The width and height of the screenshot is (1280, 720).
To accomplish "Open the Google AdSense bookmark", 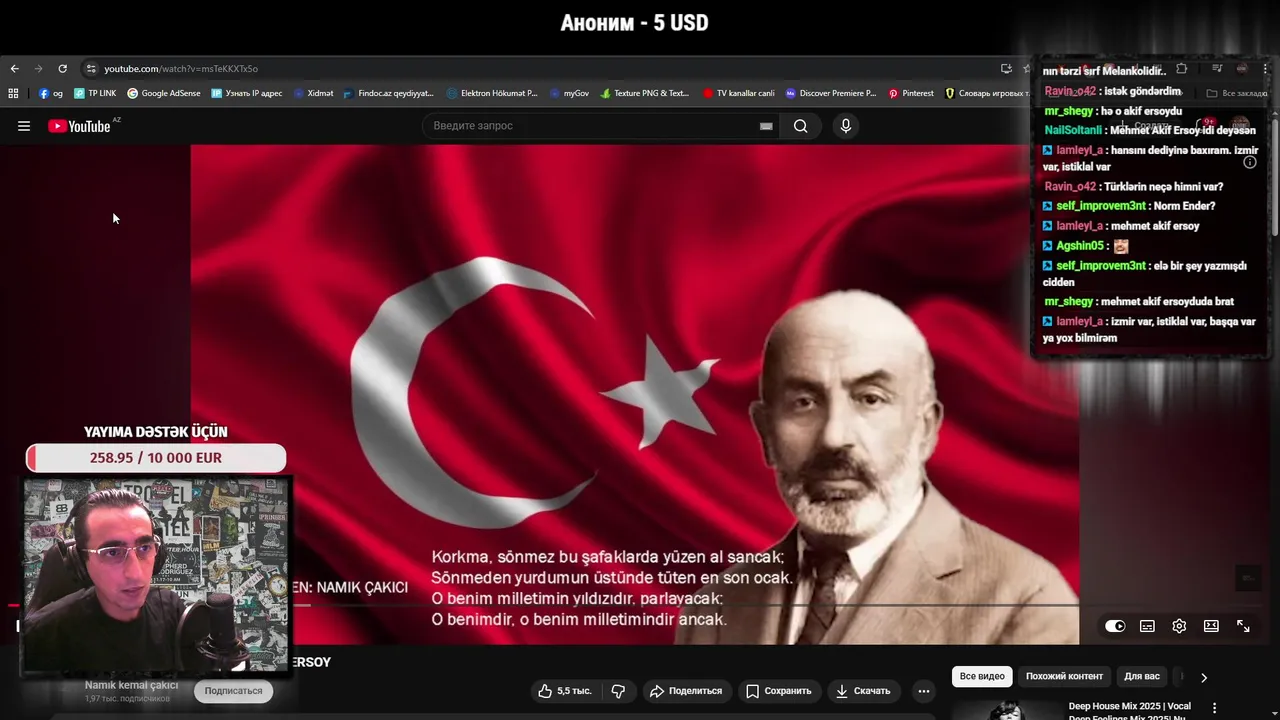I will pos(164,93).
